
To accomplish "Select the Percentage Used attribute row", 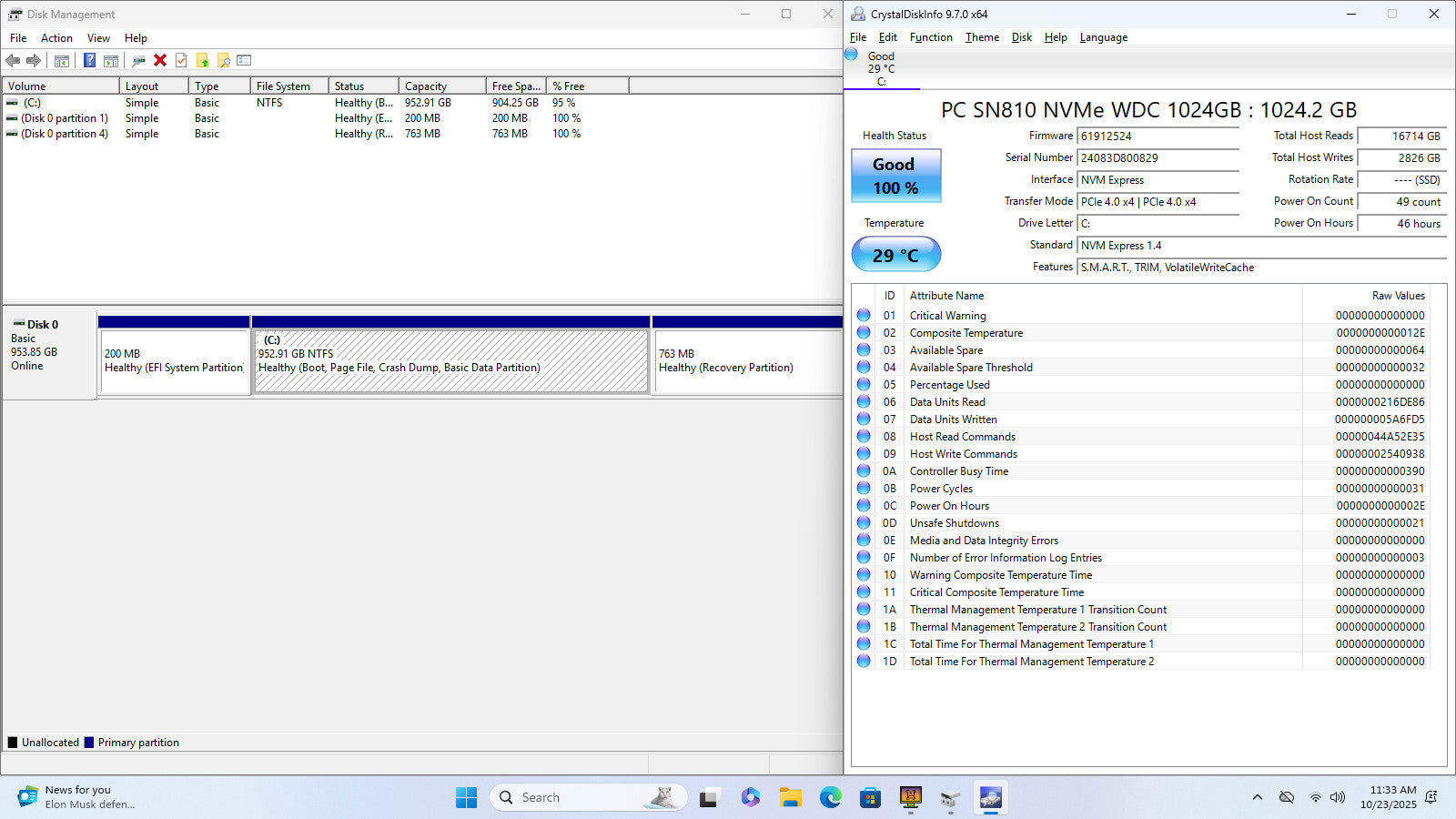I will pos(1141,384).
